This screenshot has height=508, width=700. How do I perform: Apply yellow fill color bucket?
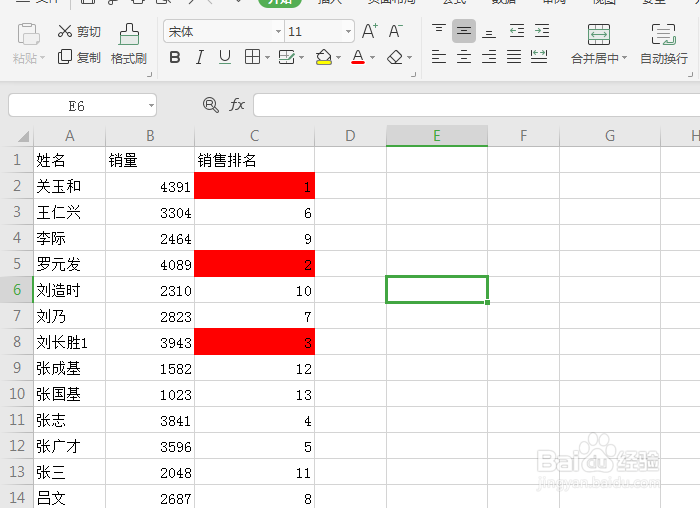pyautogui.click(x=324, y=57)
